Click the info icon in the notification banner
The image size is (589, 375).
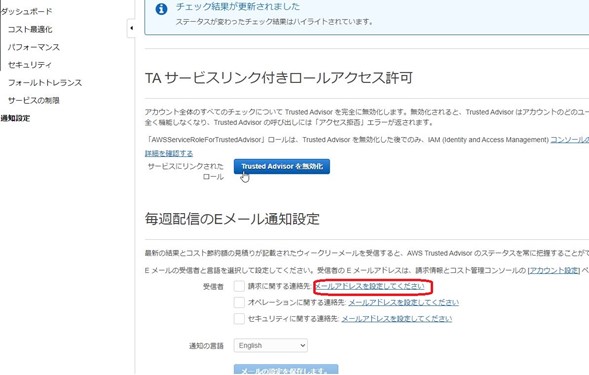(161, 9)
